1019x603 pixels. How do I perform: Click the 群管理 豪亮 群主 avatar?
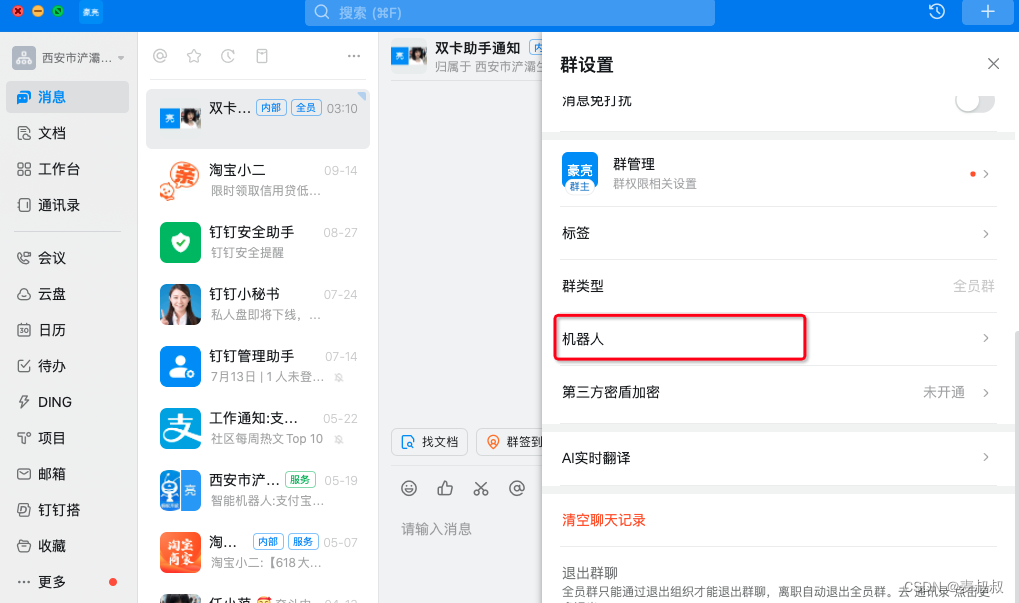click(x=580, y=173)
